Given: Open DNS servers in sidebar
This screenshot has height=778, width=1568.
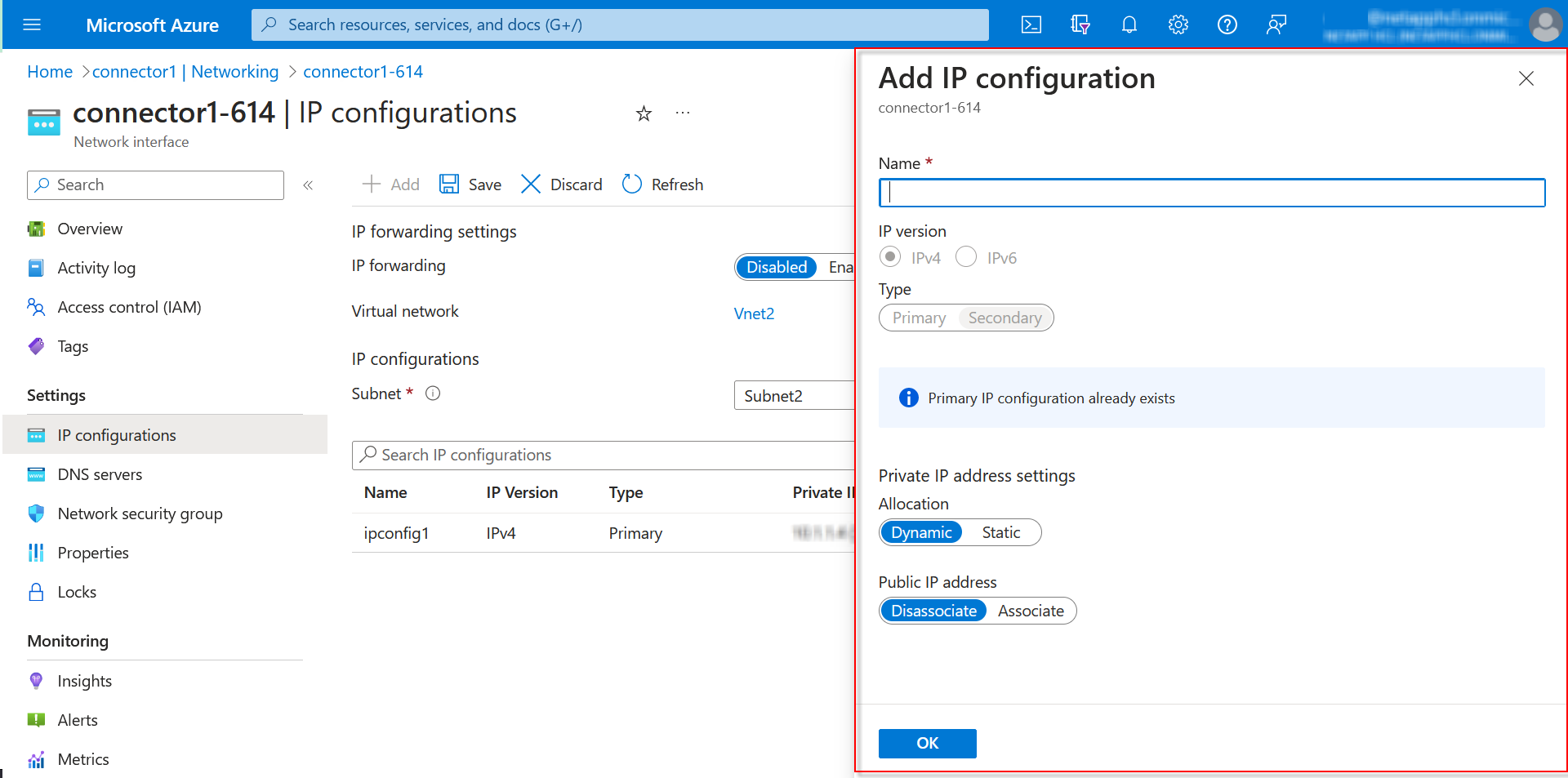Looking at the screenshot, I should coord(100,474).
